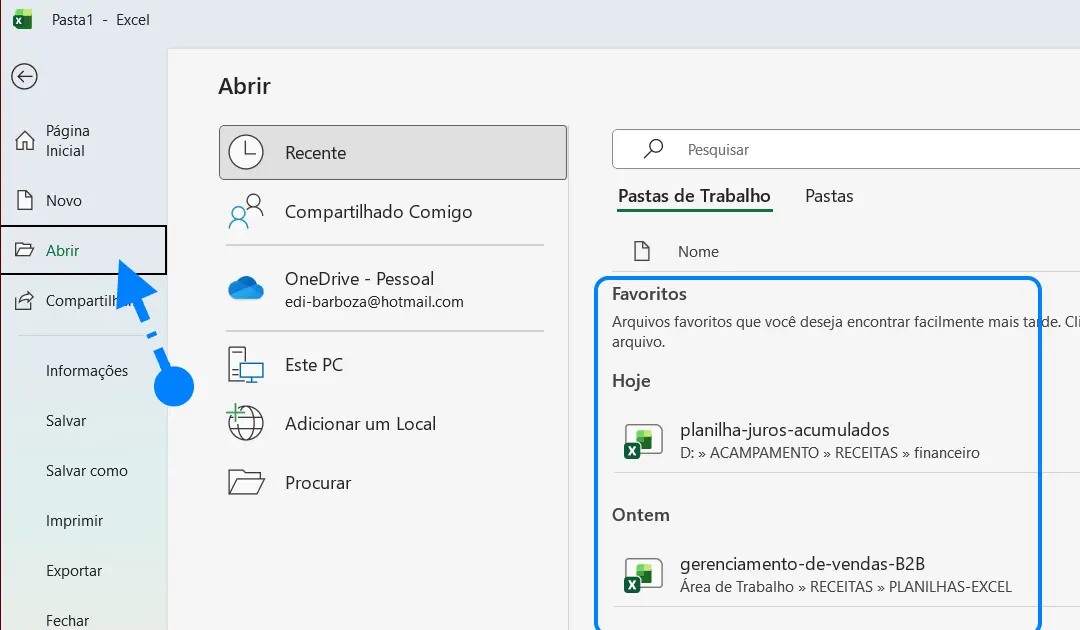The image size is (1080, 630).
Task: Click the Excel icon next to planilha-juros-acumulados
Action: 641,440
